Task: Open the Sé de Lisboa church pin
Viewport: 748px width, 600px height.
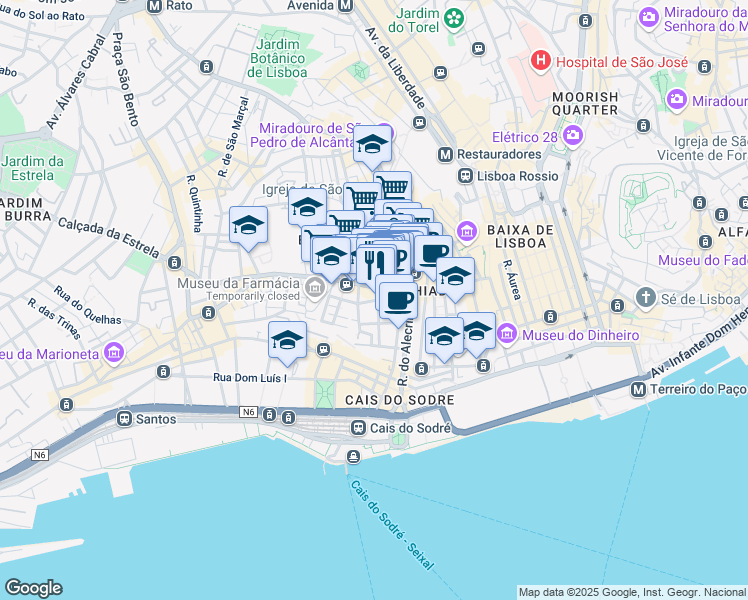Action: [646, 298]
